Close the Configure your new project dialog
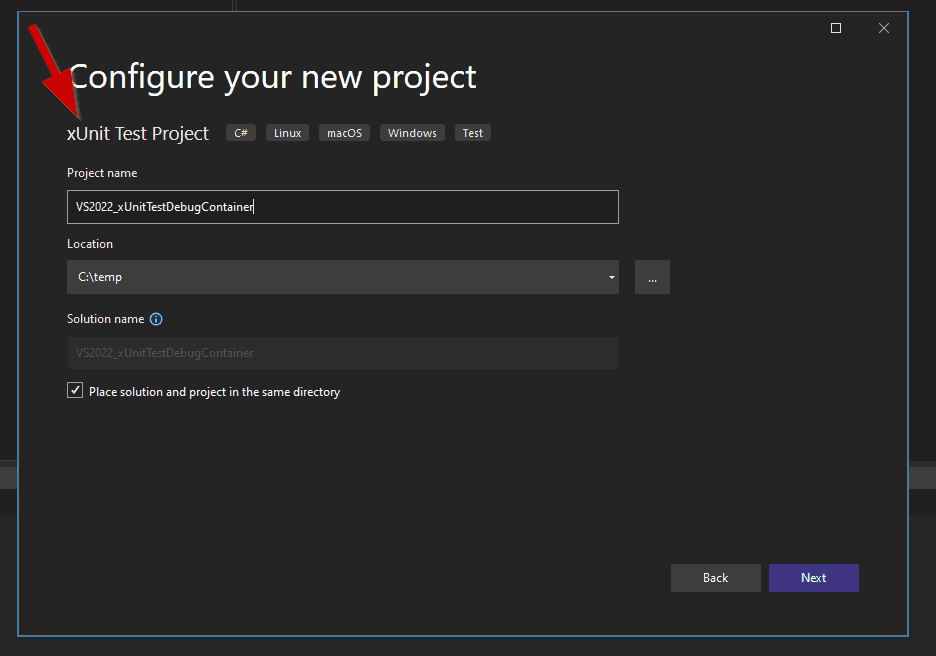Screen dimensions: 936x656 (884, 28)
